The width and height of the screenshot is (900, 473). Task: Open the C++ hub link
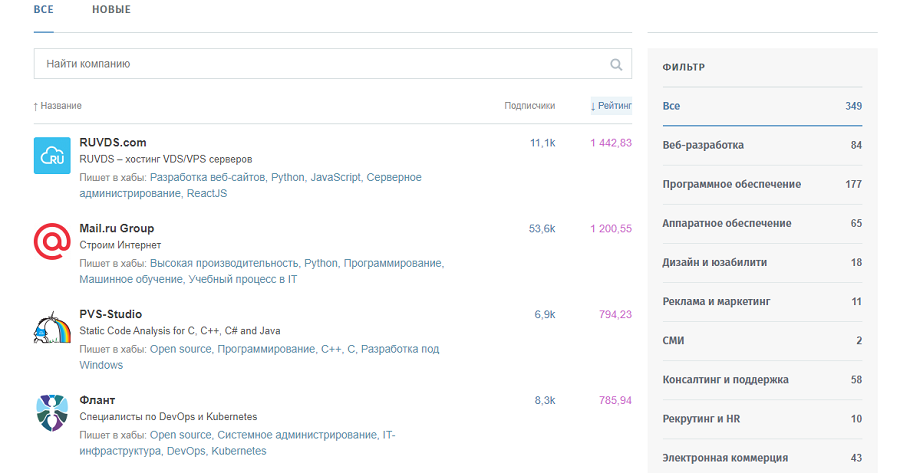pos(331,349)
